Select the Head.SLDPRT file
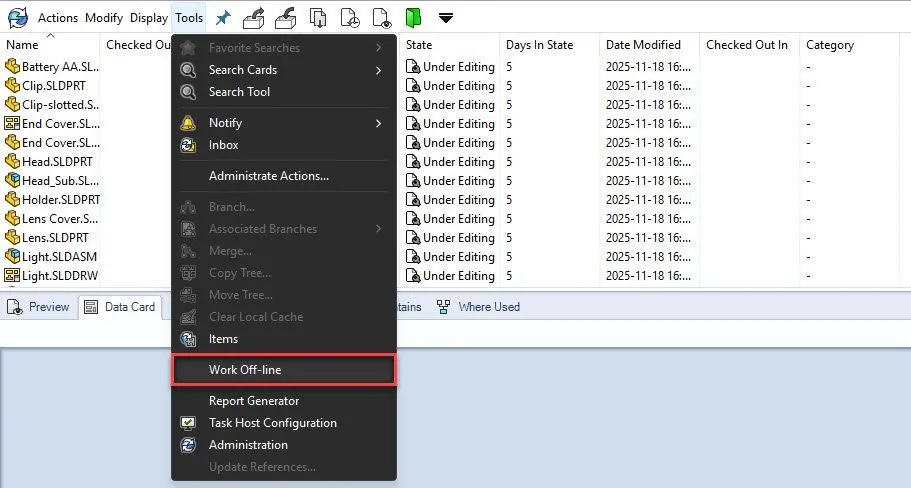The height and width of the screenshot is (488, 911). click(x=48, y=162)
